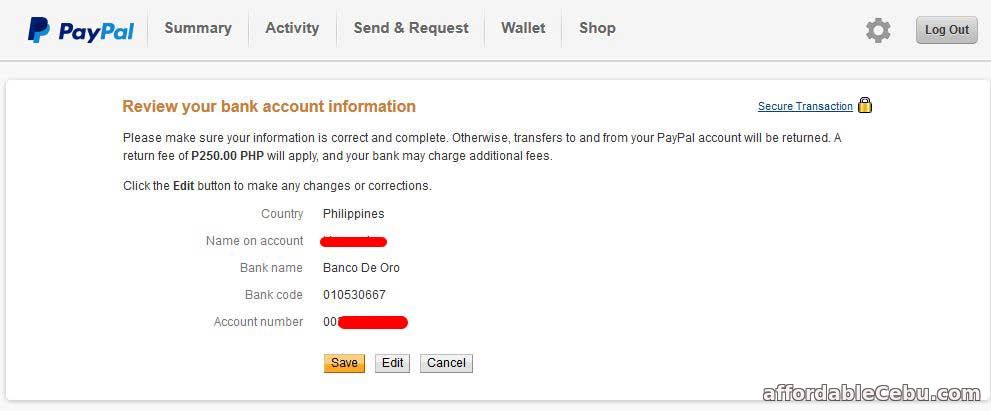991x411 pixels.
Task: Click the affordableCebu.com watermark
Action: coord(872,393)
